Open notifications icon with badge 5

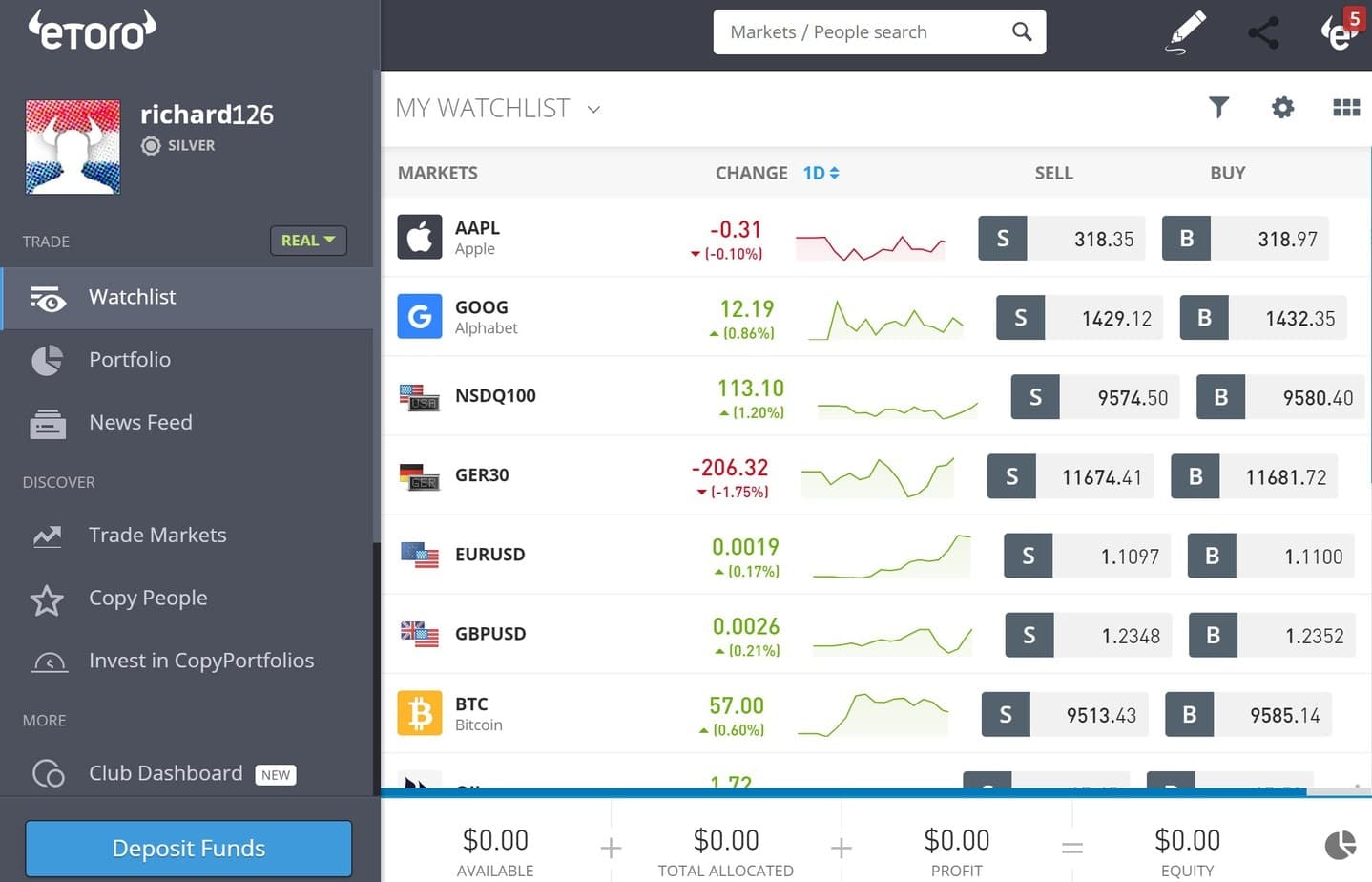click(1341, 31)
